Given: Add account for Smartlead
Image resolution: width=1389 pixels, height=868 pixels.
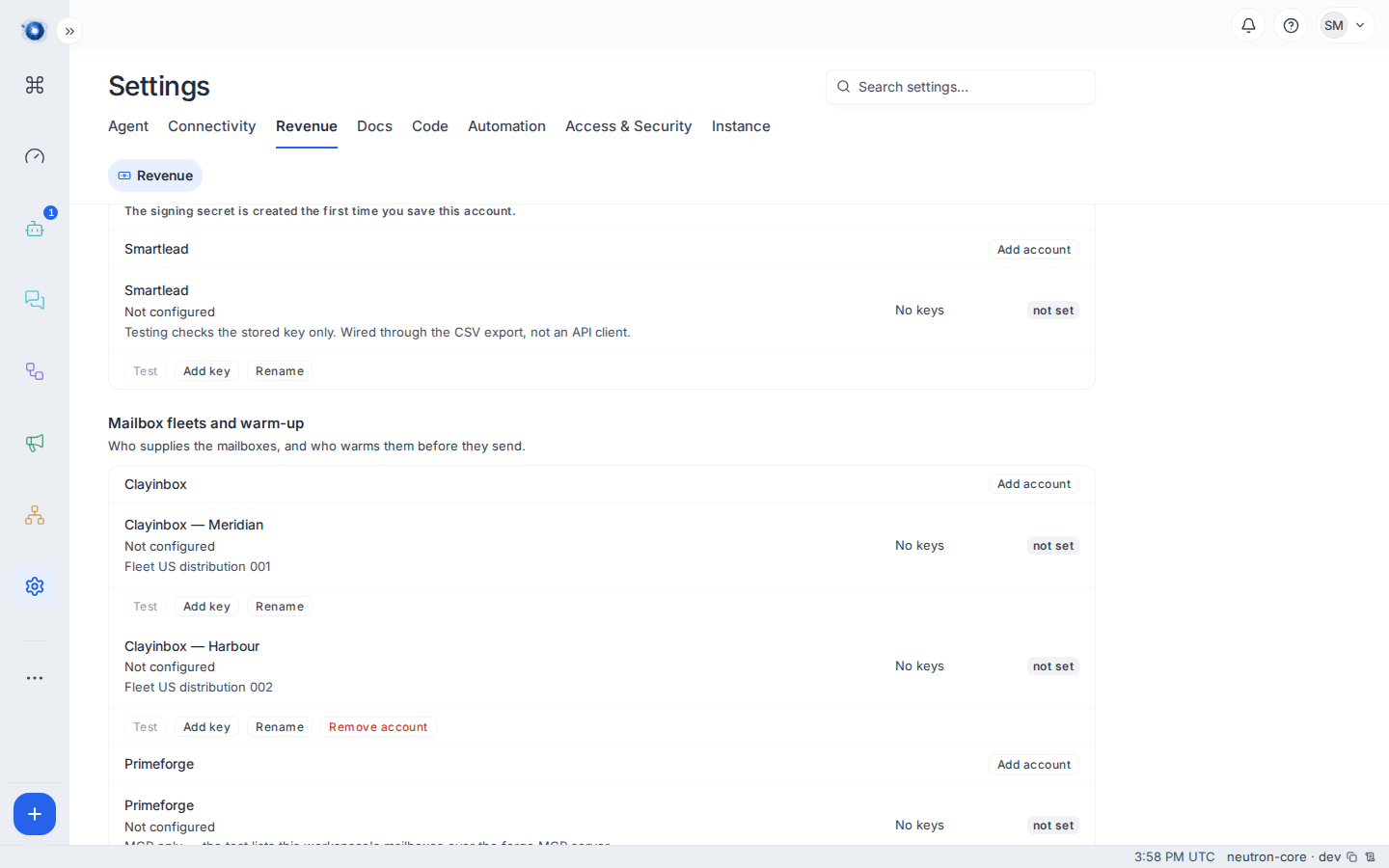Looking at the screenshot, I should [1034, 250].
